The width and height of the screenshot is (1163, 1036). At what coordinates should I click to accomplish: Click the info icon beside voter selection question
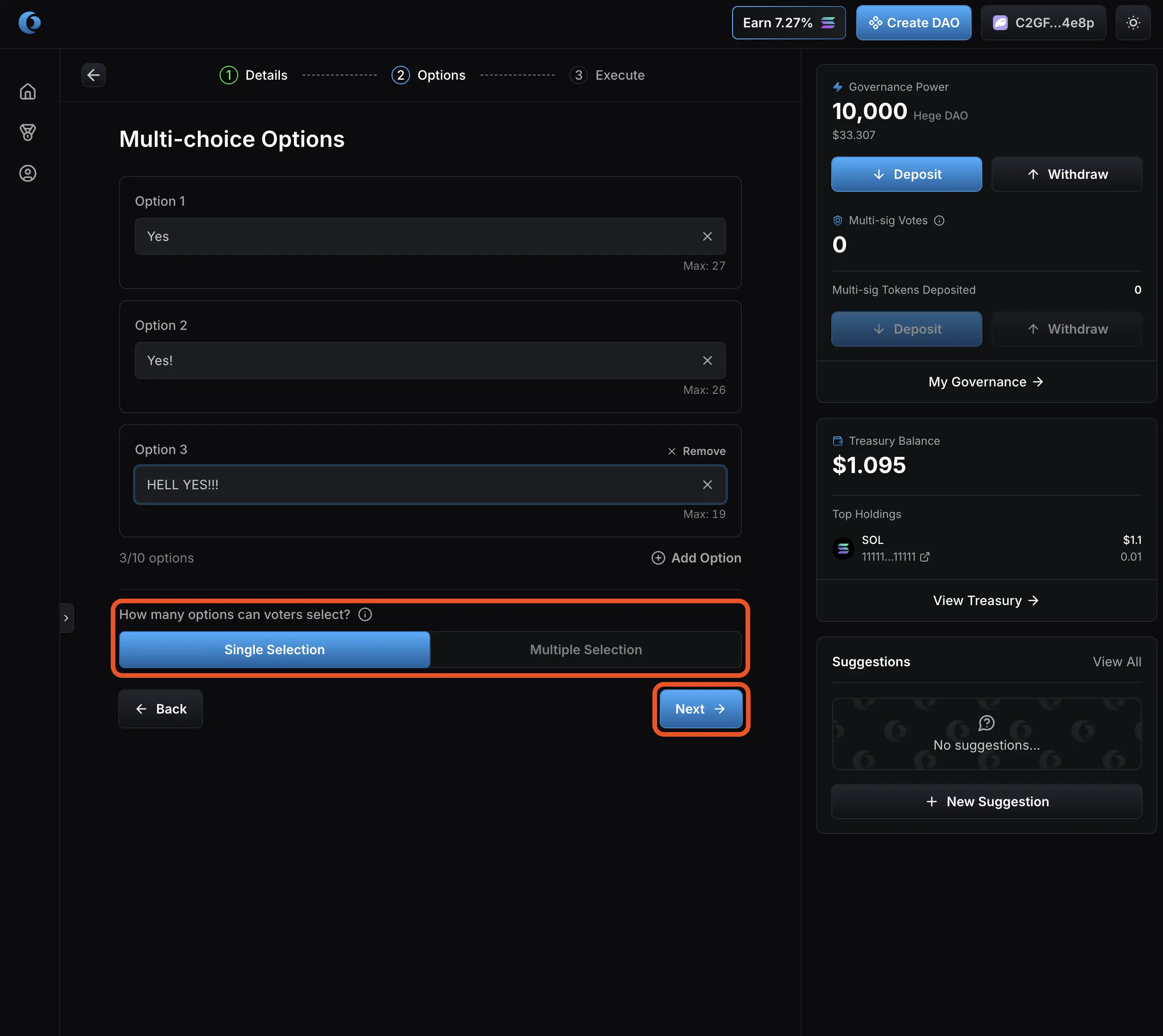pos(365,615)
